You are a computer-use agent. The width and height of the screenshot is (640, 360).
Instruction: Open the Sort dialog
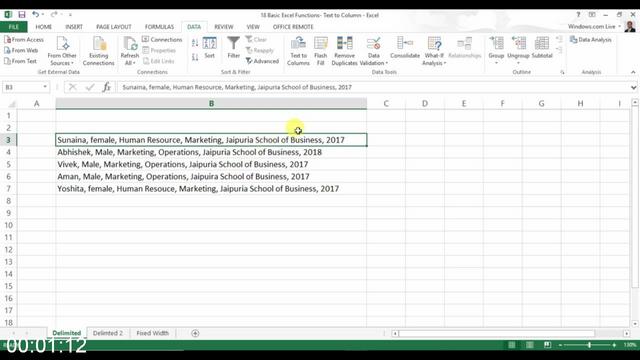click(209, 48)
